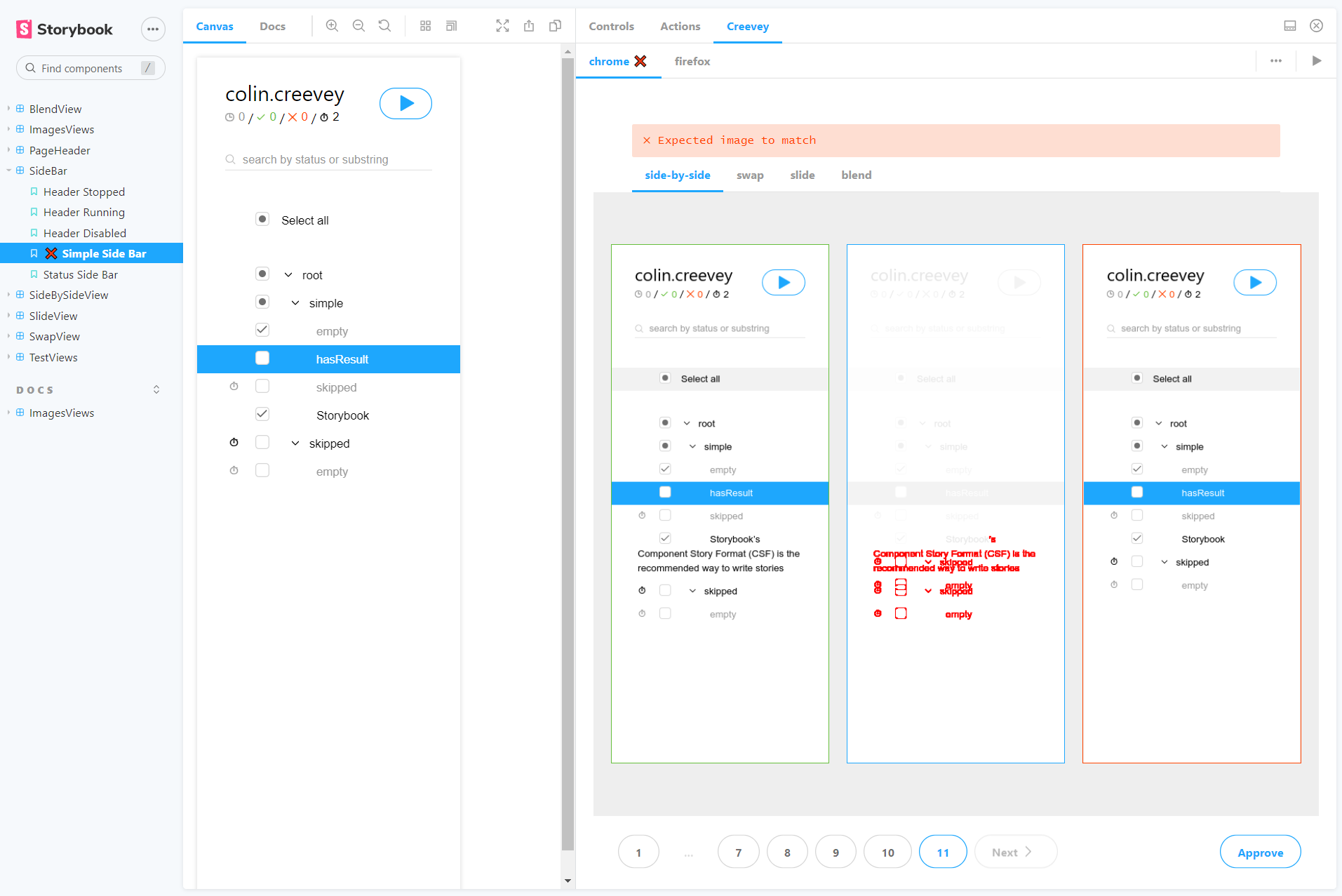Go to page 1
The height and width of the screenshot is (896, 1342).
638,852
